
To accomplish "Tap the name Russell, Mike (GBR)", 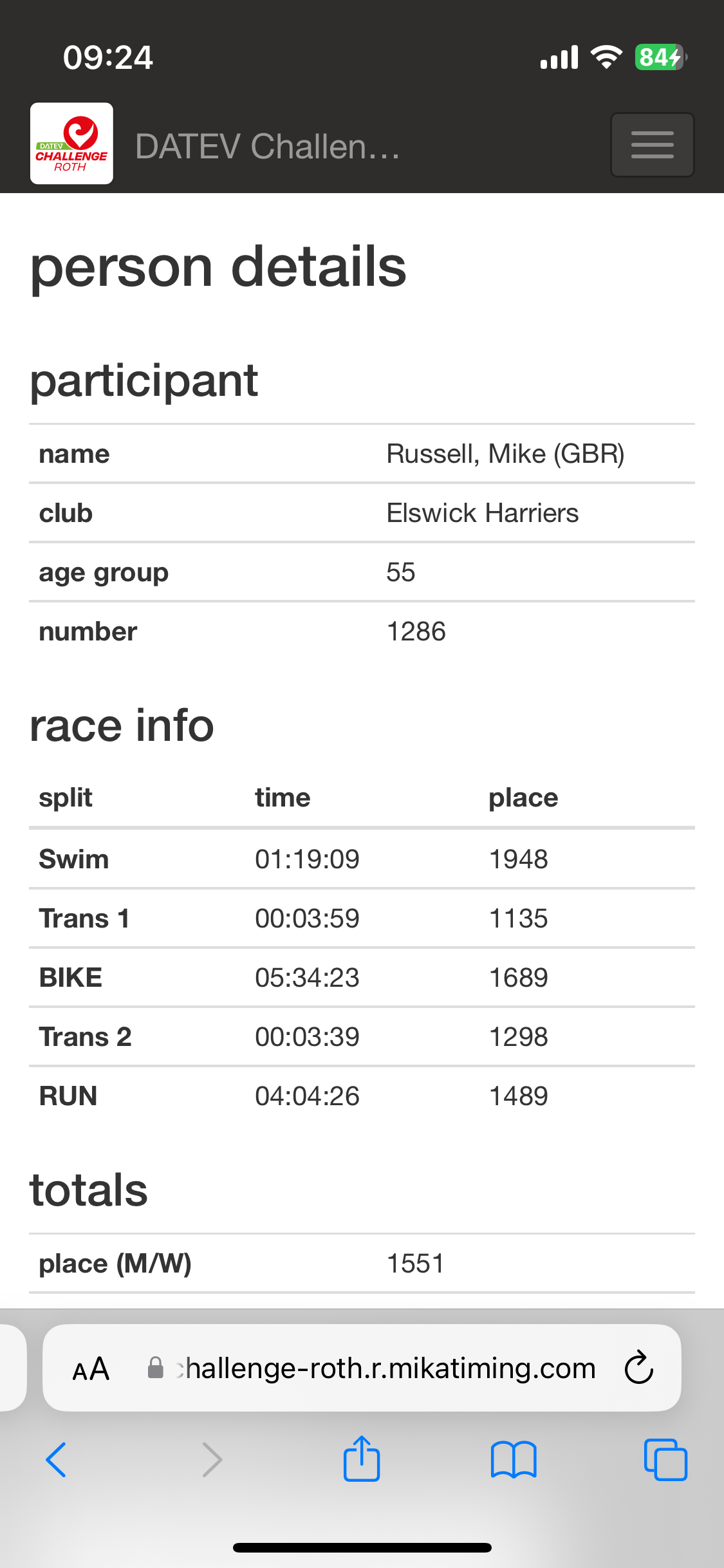I will [506, 454].
